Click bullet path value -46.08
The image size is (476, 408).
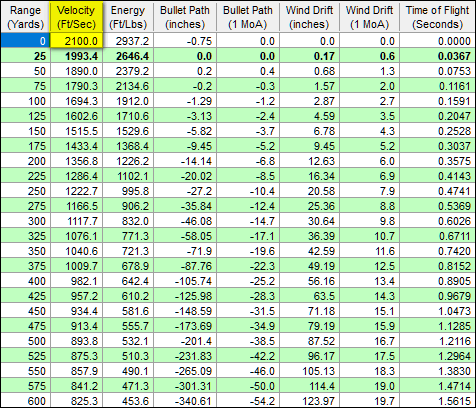[185, 221]
